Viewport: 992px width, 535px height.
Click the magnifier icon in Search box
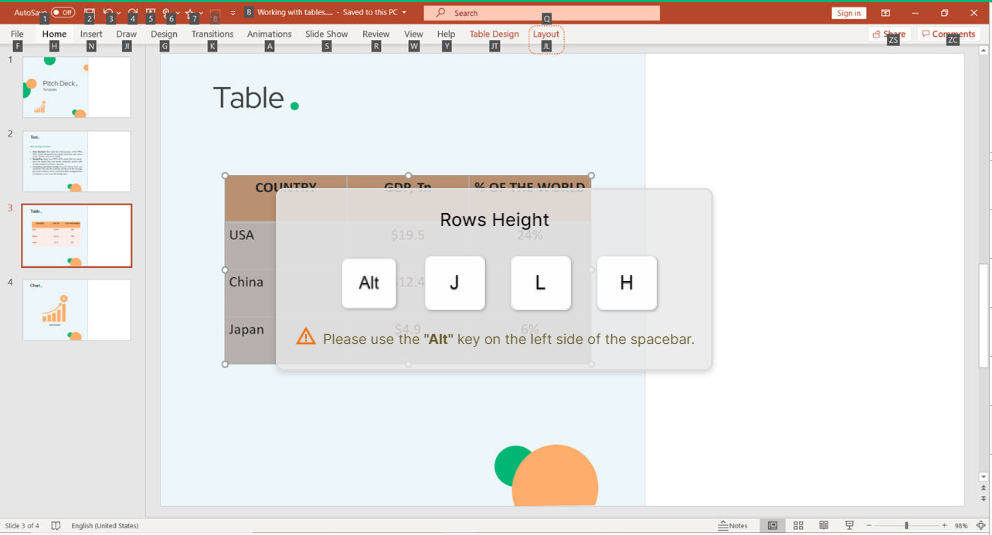(440, 13)
